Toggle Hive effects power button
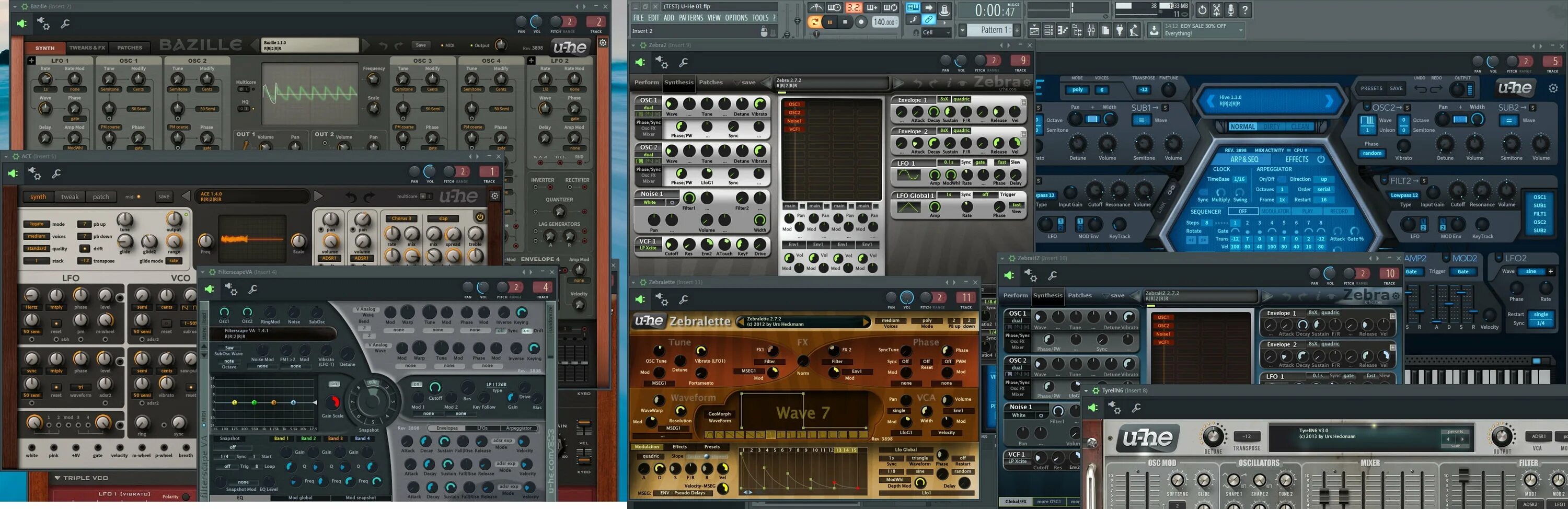The width and height of the screenshot is (1568, 509). 1321,159
